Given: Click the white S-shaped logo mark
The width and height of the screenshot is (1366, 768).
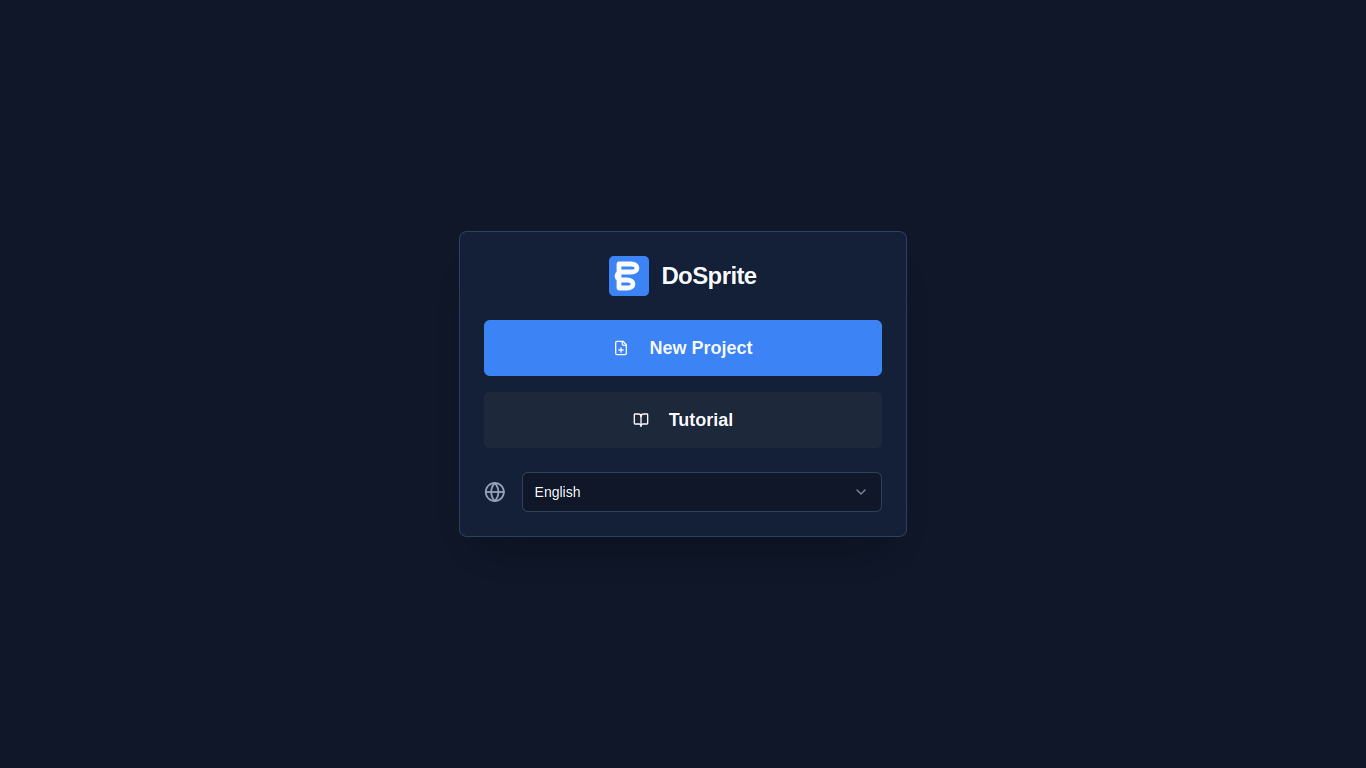Looking at the screenshot, I should click(x=627, y=276).
